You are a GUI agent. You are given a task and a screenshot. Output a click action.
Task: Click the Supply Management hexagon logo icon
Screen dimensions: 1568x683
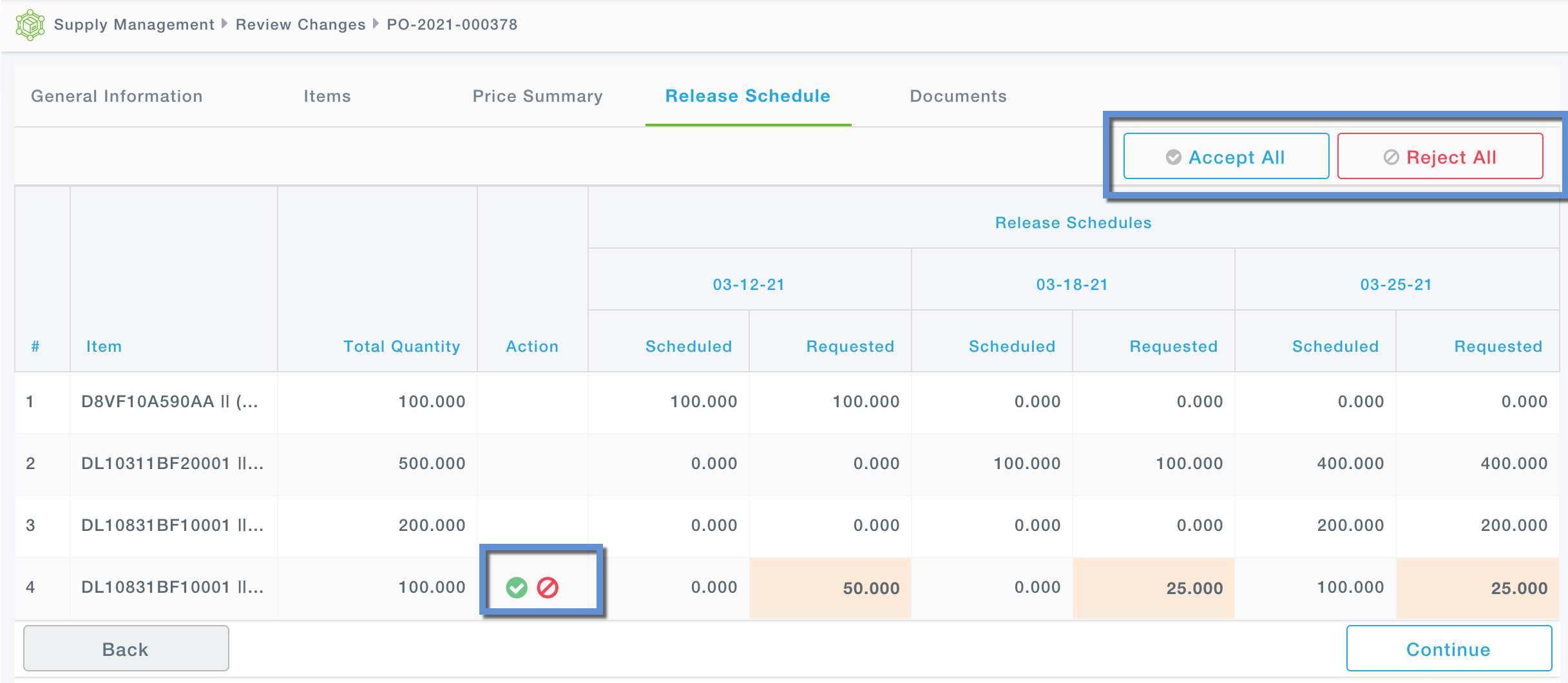pos(30,25)
